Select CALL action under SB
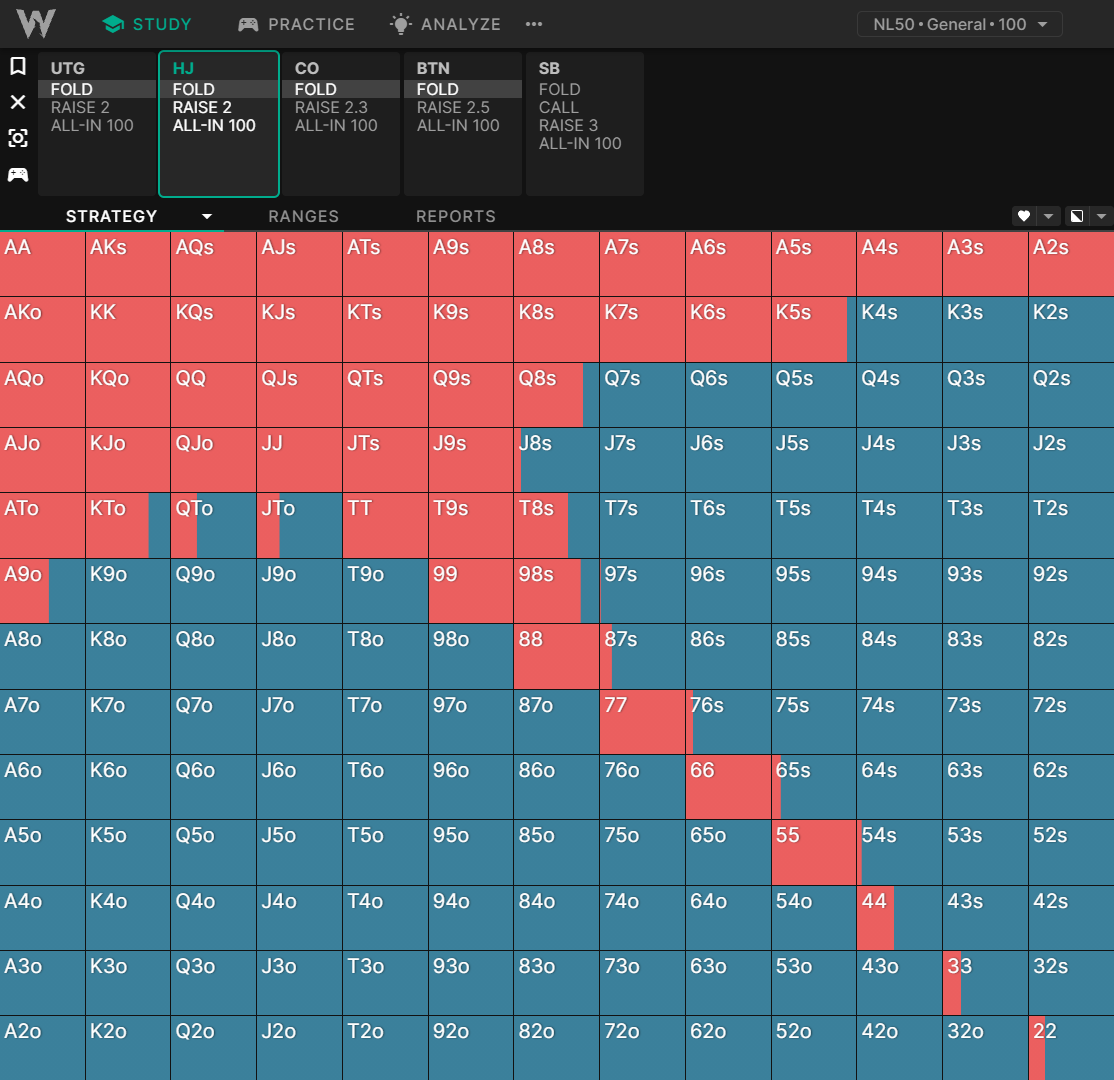 (558, 107)
